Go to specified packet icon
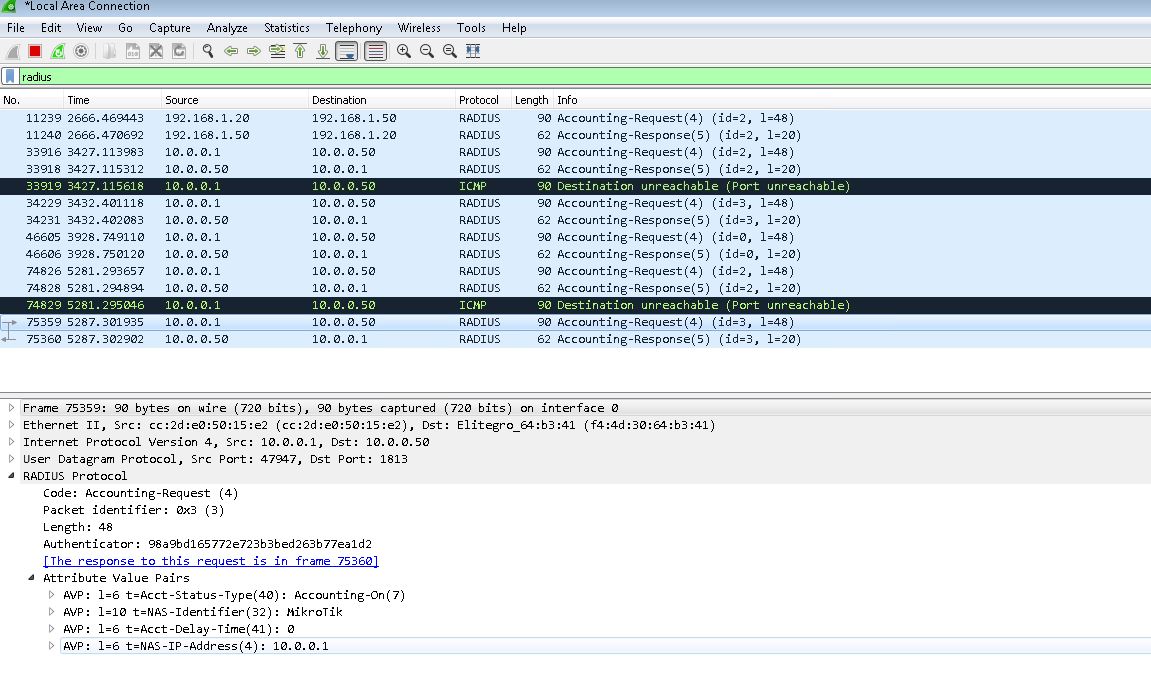 point(277,51)
